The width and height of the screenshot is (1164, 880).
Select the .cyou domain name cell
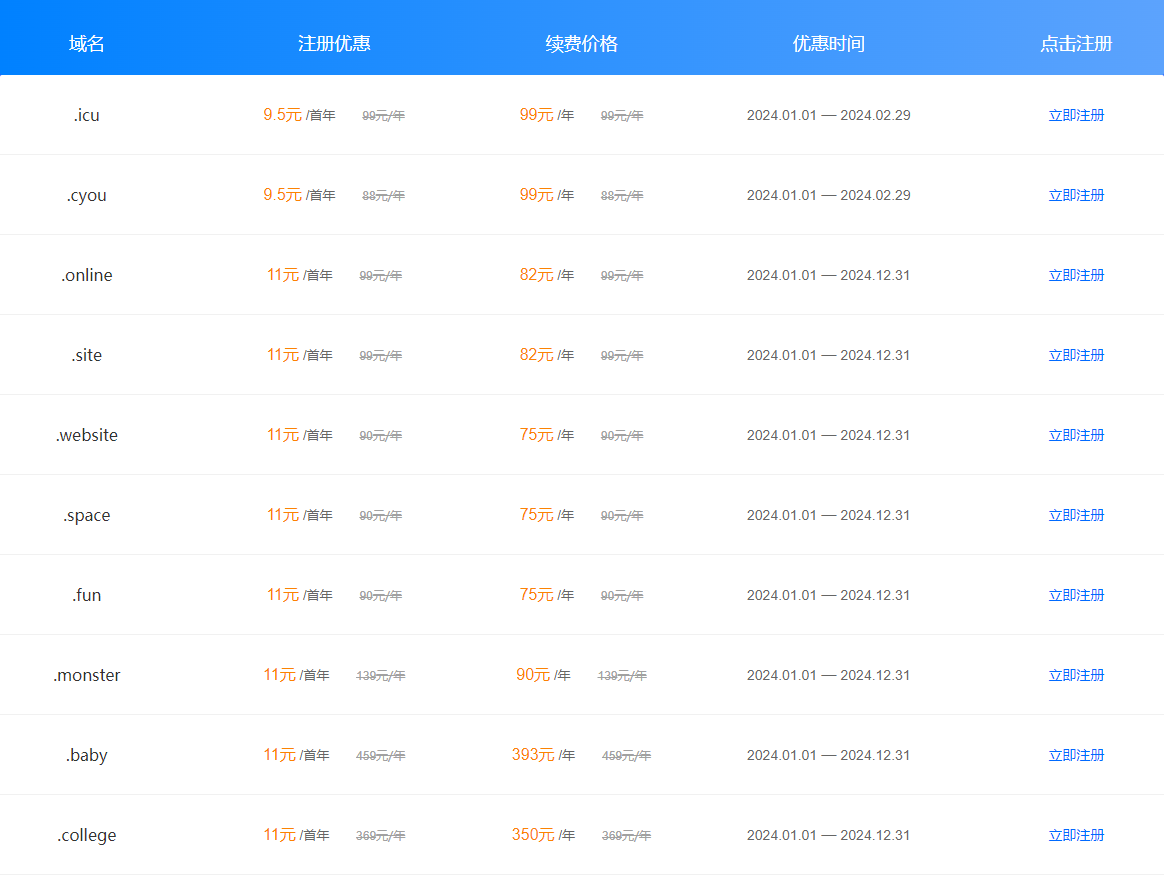(x=87, y=195)
